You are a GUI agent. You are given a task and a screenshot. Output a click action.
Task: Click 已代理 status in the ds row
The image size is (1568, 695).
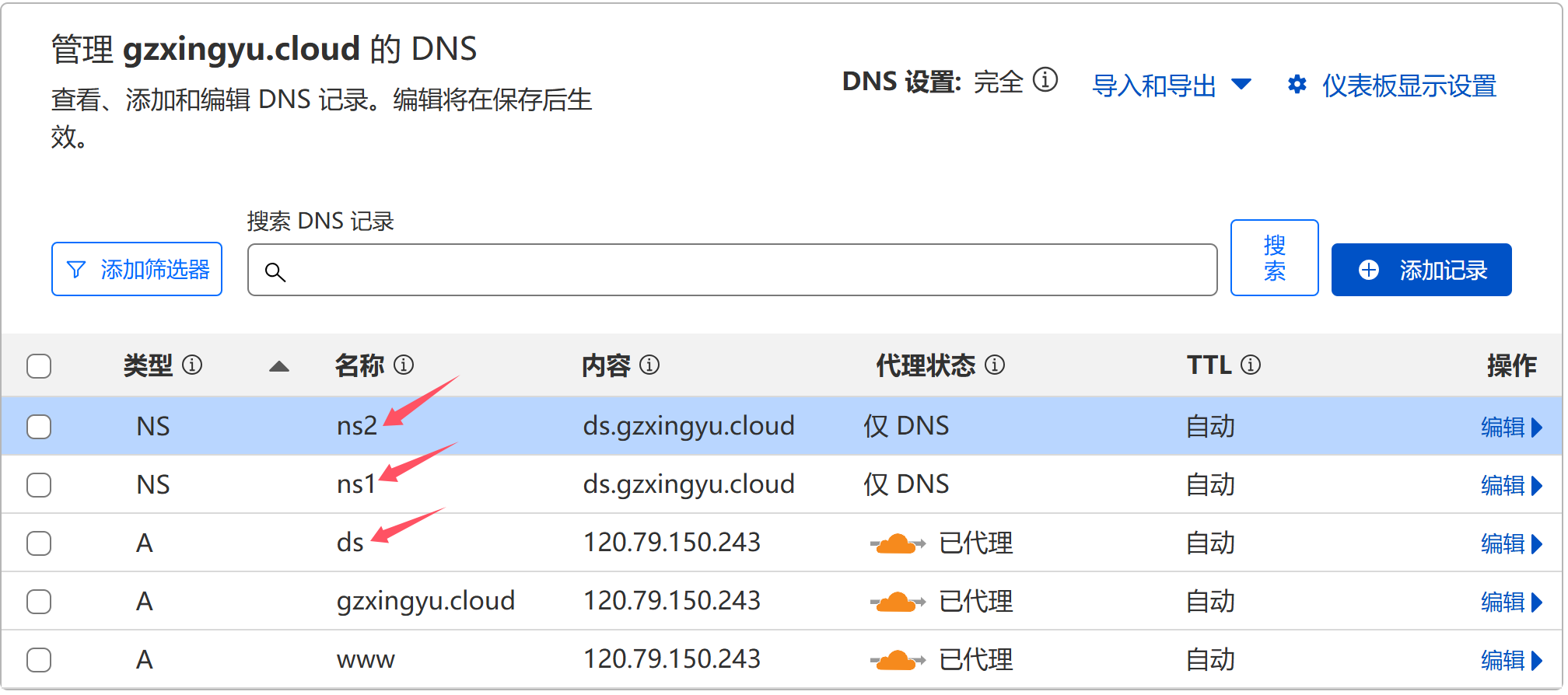(x=976, y=543)
